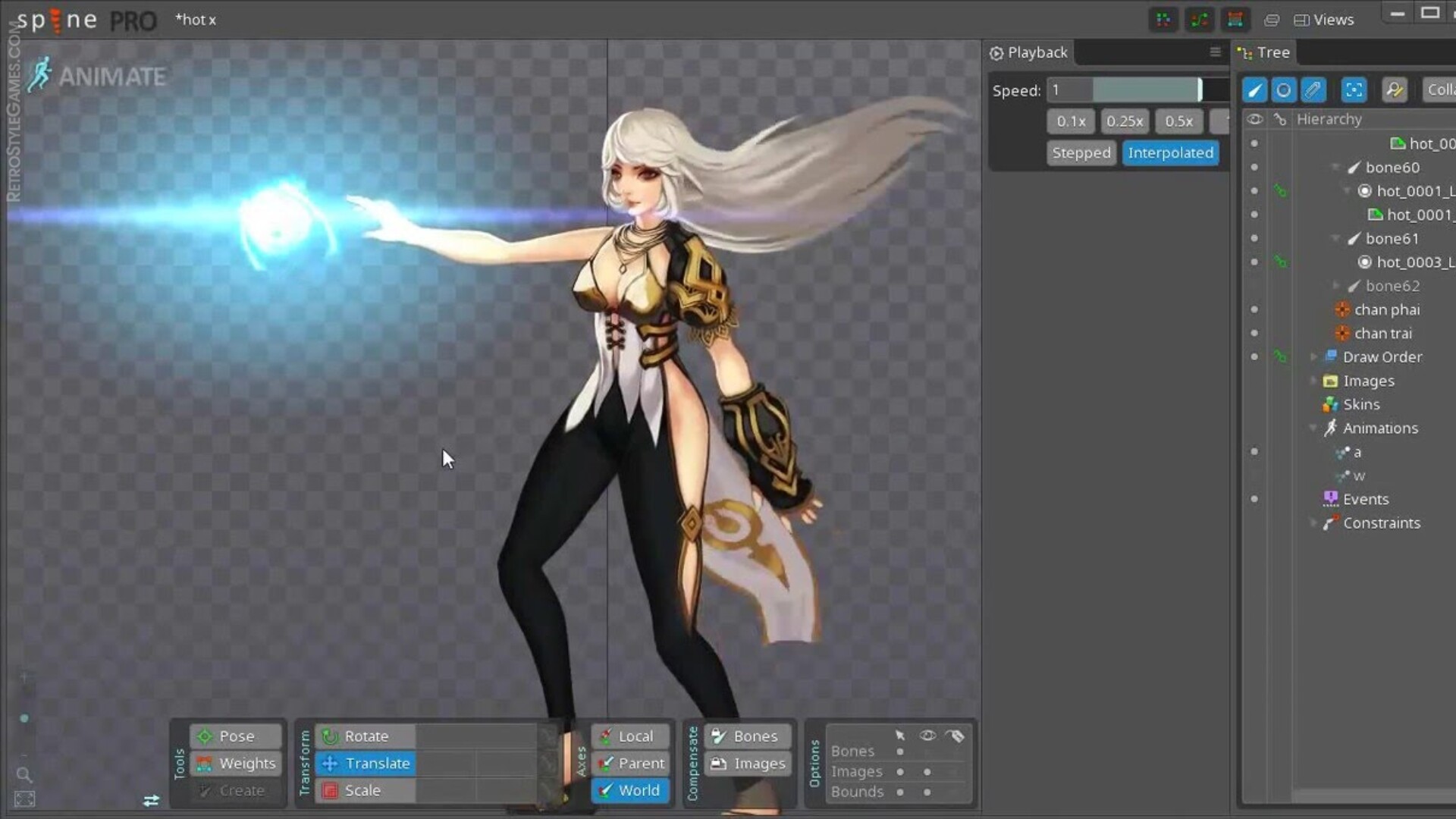This screenshot has height=819, width=1456.
Task: Select the Translate transform tool
Action: click(x=365, y=763)
